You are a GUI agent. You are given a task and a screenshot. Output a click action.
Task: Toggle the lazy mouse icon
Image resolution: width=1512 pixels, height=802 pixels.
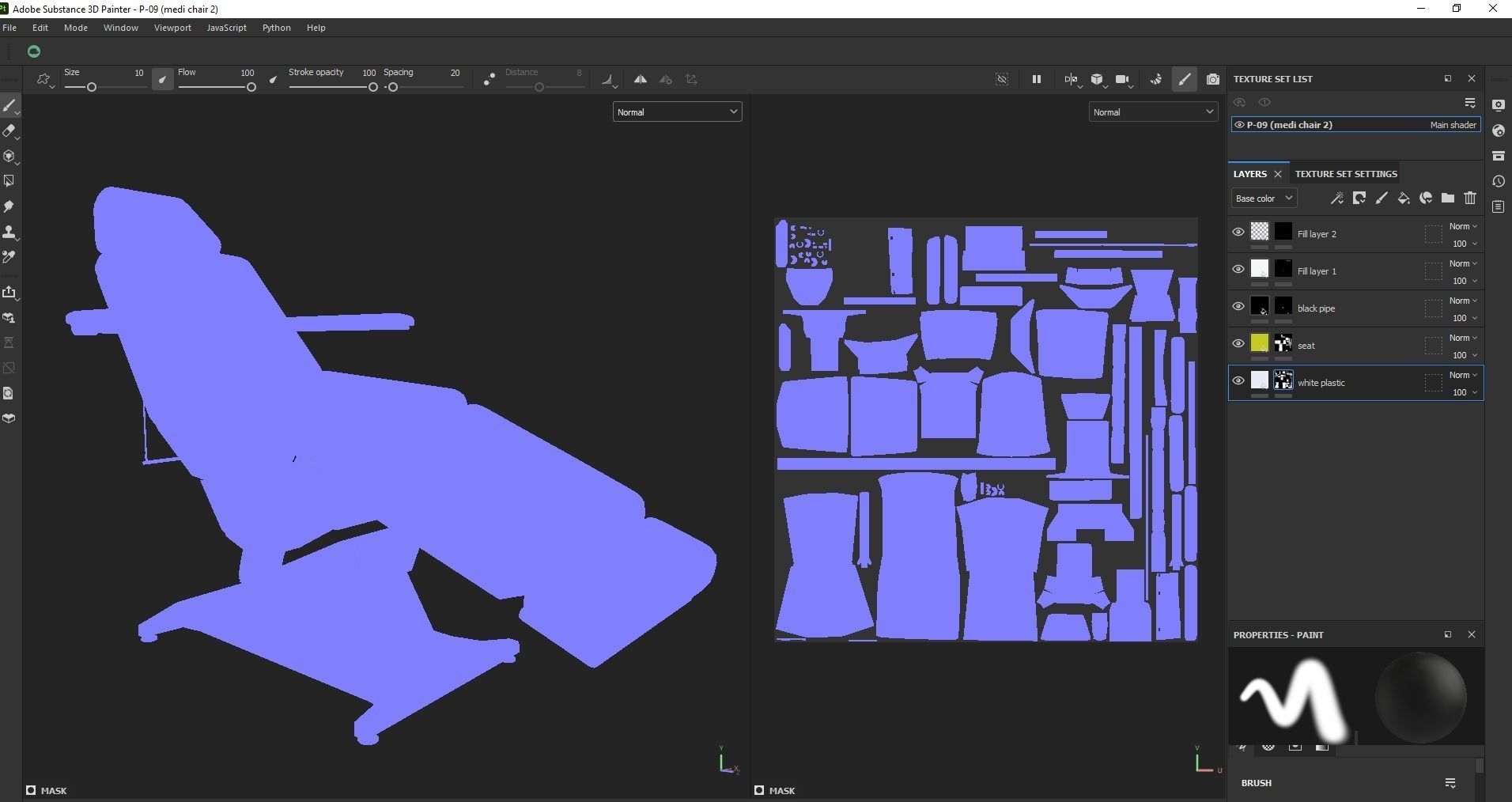(490, 79)
